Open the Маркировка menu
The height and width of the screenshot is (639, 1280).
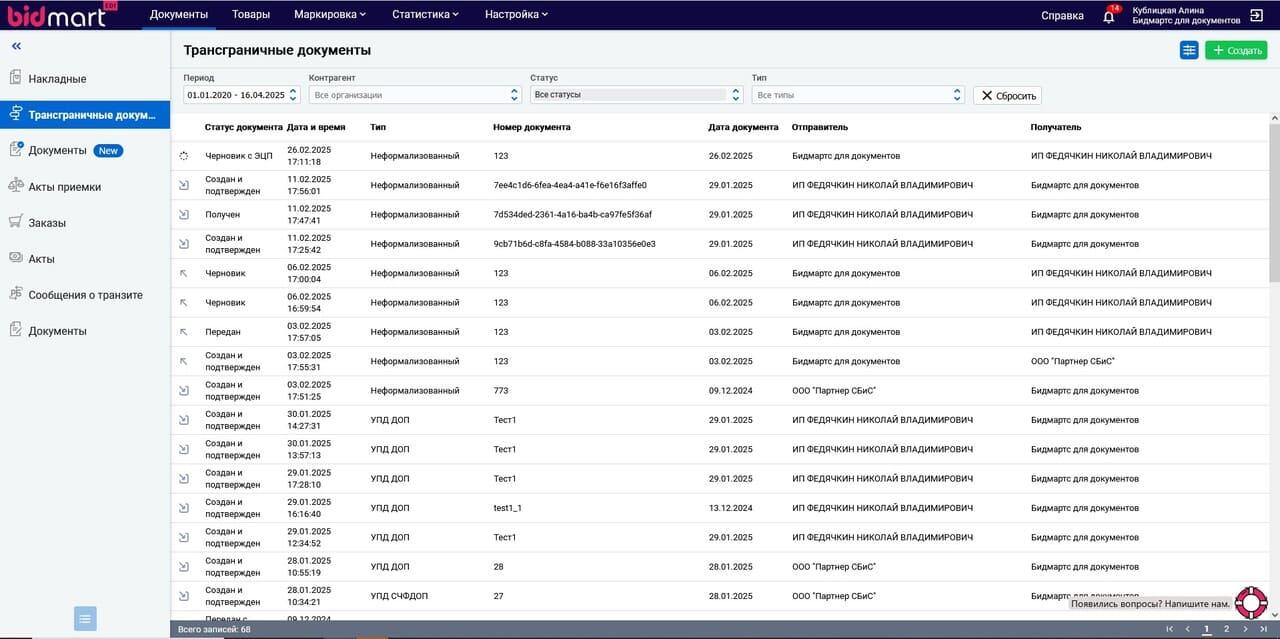(x=330, y=15)
